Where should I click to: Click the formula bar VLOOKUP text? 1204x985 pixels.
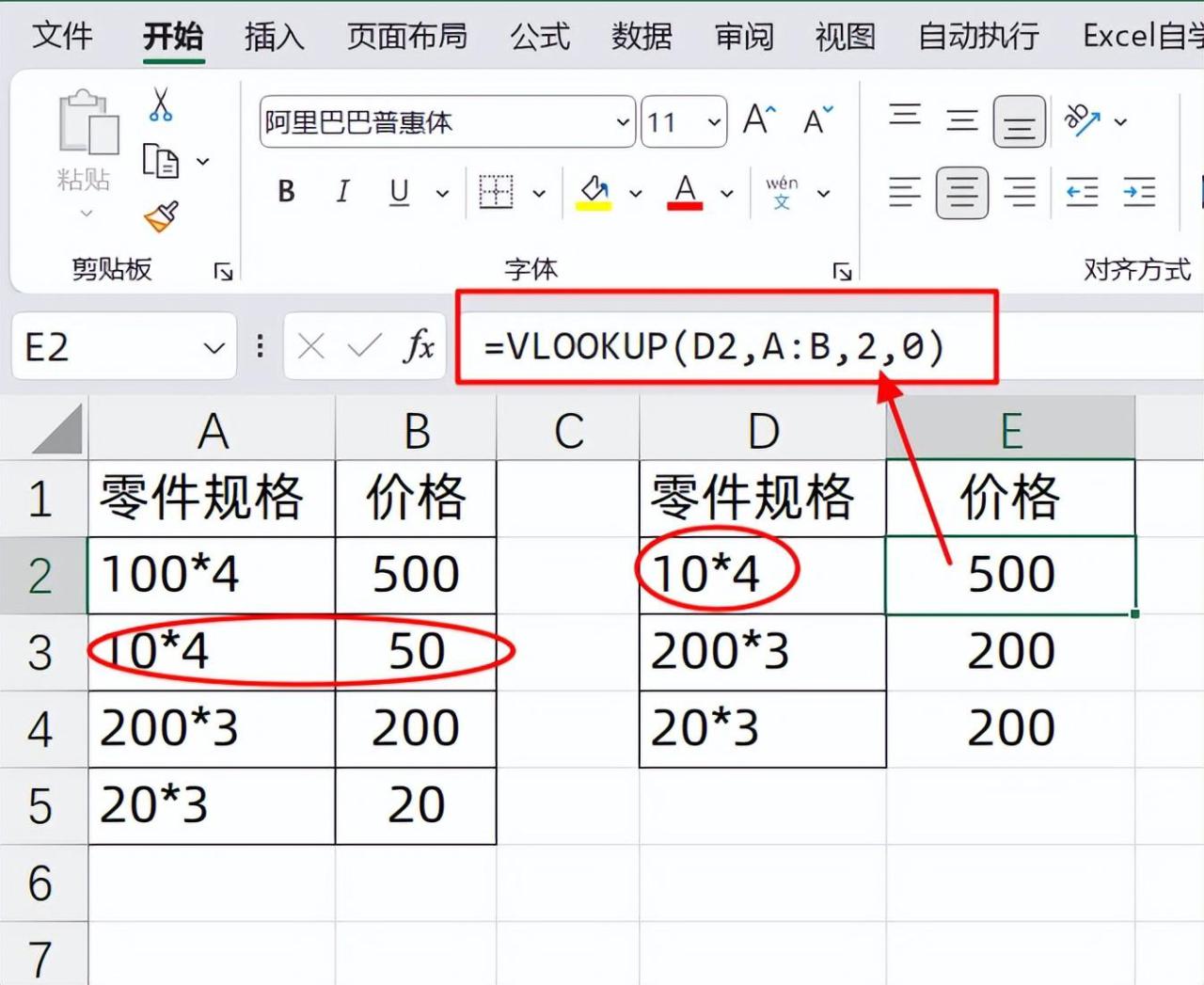tap(714, 347)
